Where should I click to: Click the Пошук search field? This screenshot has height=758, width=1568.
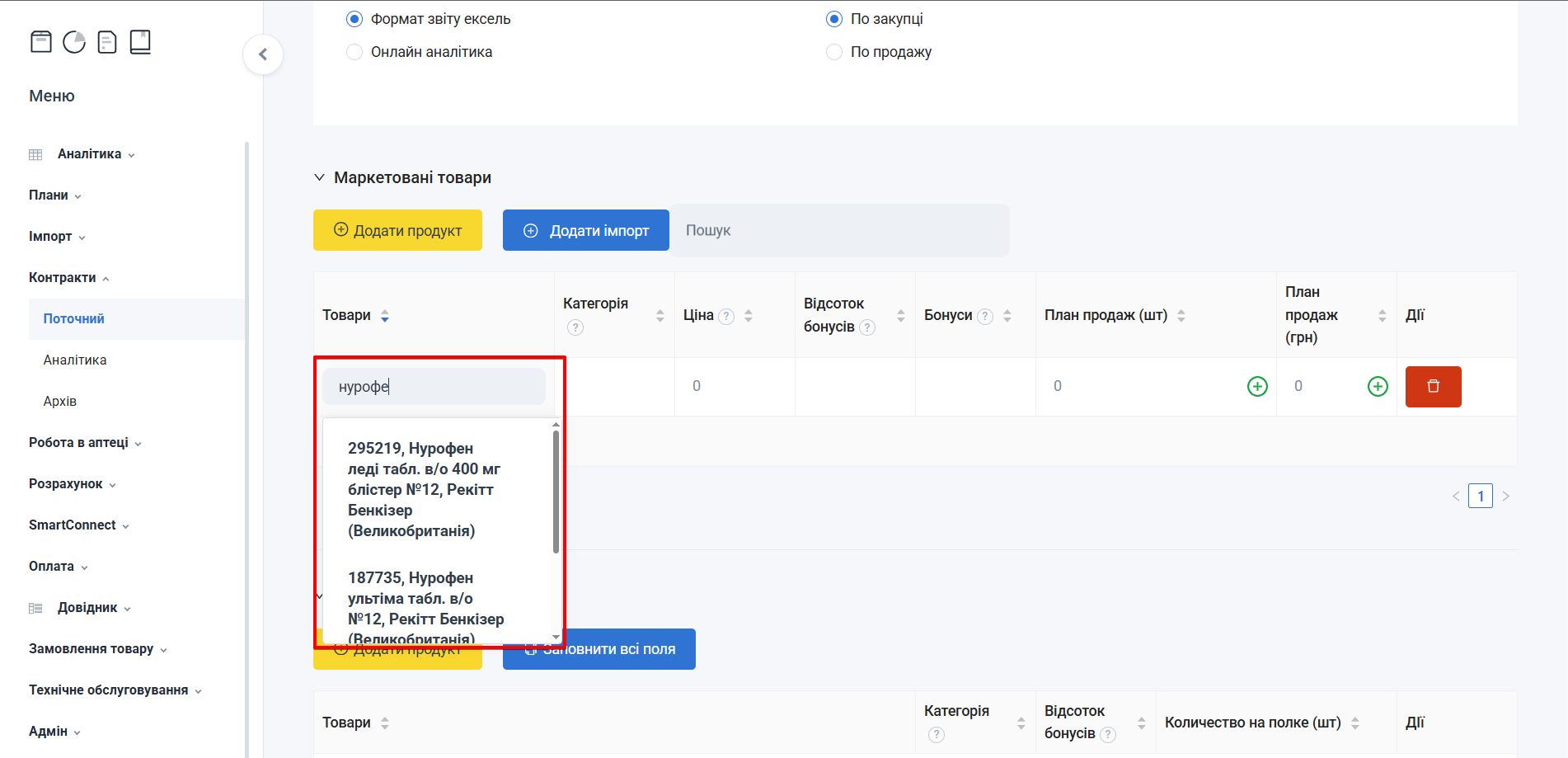point(839,231)
